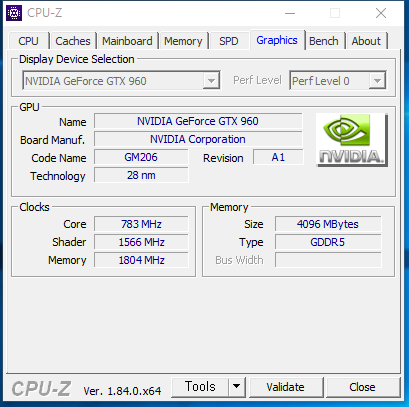This screenshot has height=407, width=409.
Task: Click the memory Type GDDR5 value
Action: point(328,242)
